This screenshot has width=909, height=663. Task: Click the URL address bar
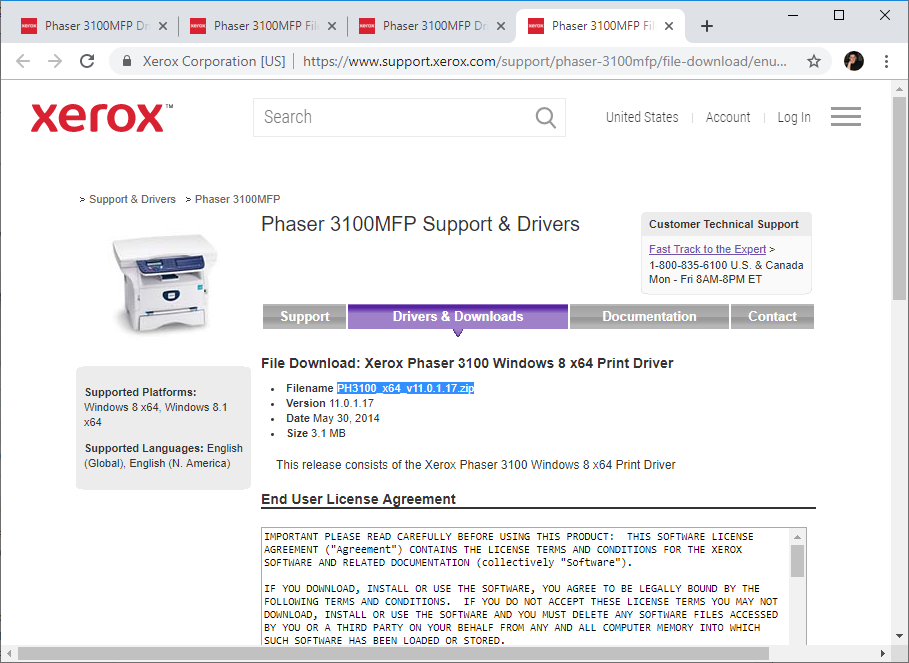(x=545, y=61)
